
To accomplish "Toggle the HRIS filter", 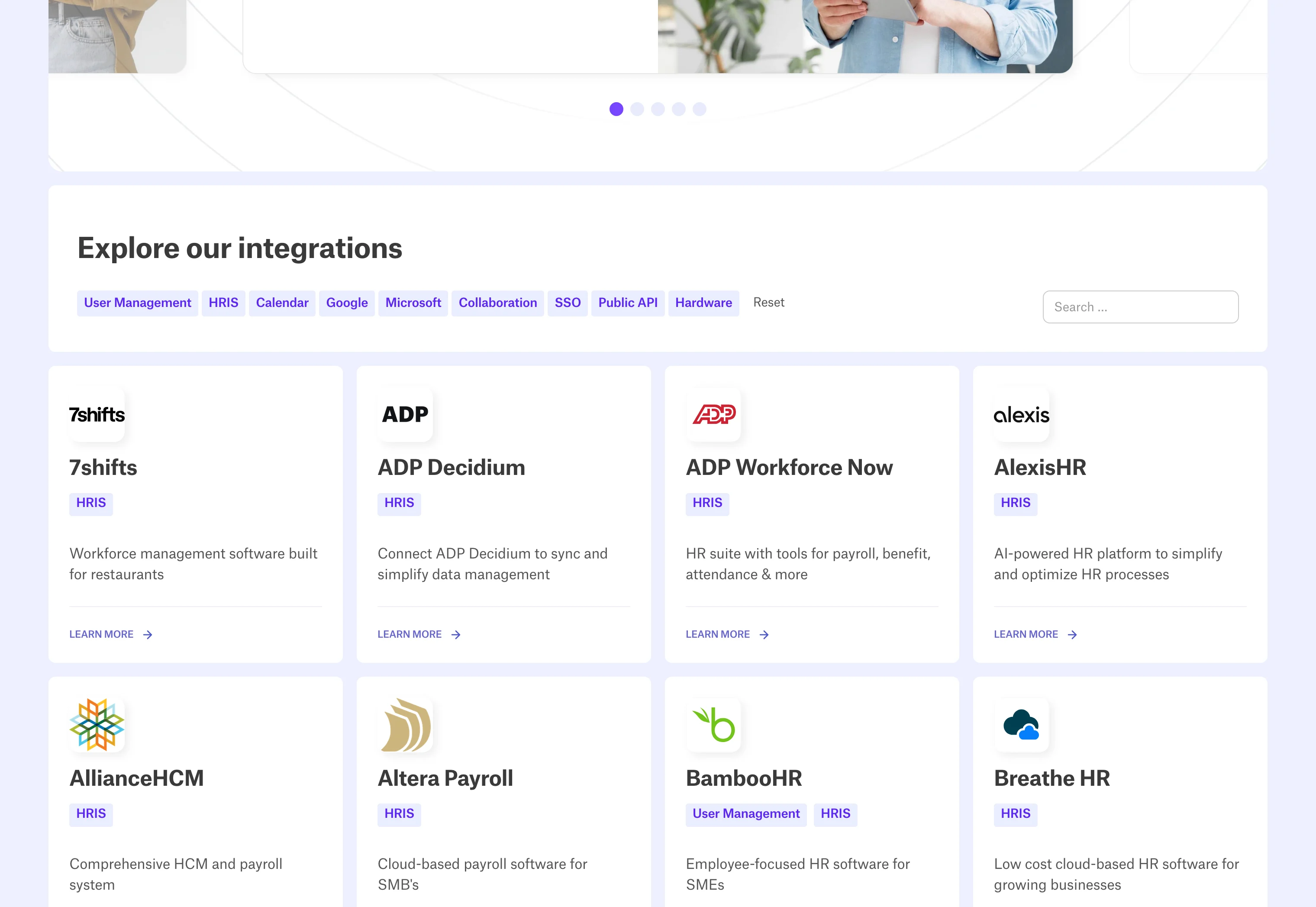I will coord(223,303).
